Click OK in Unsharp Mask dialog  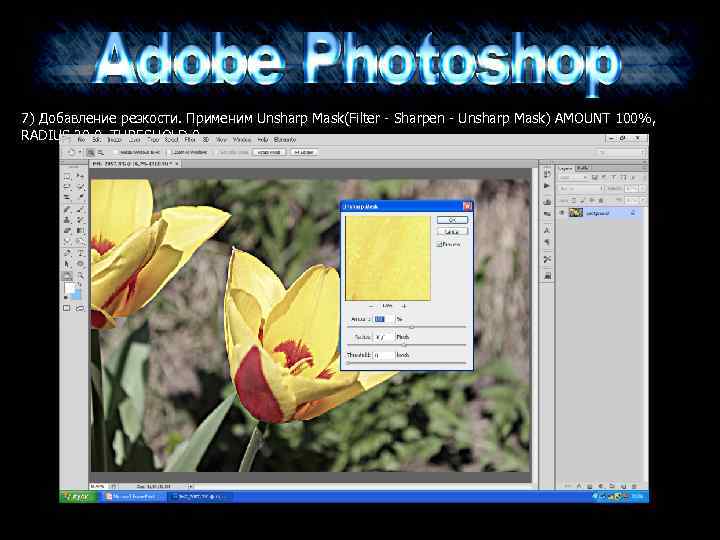tap(452, 220)
